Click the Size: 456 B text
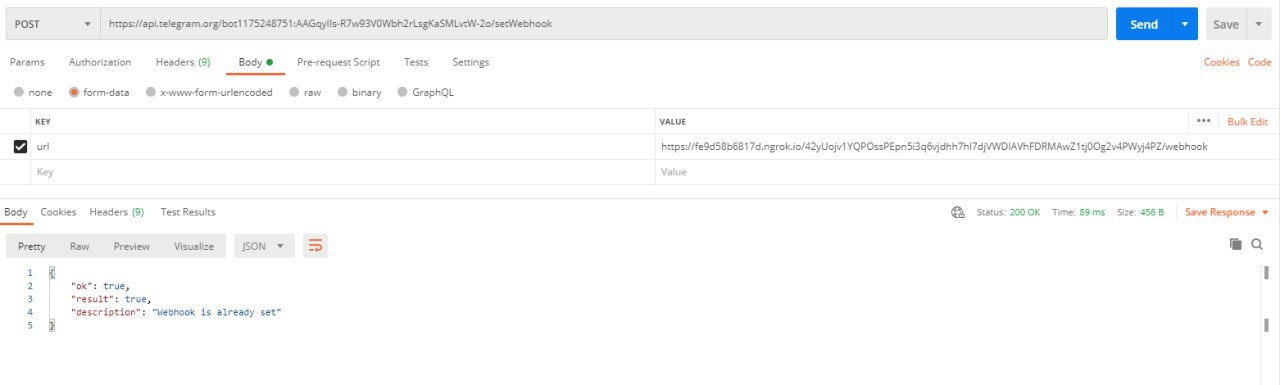Image resolution: width=1280 pixels, height=385 pixels. (x=1140, y=212)
